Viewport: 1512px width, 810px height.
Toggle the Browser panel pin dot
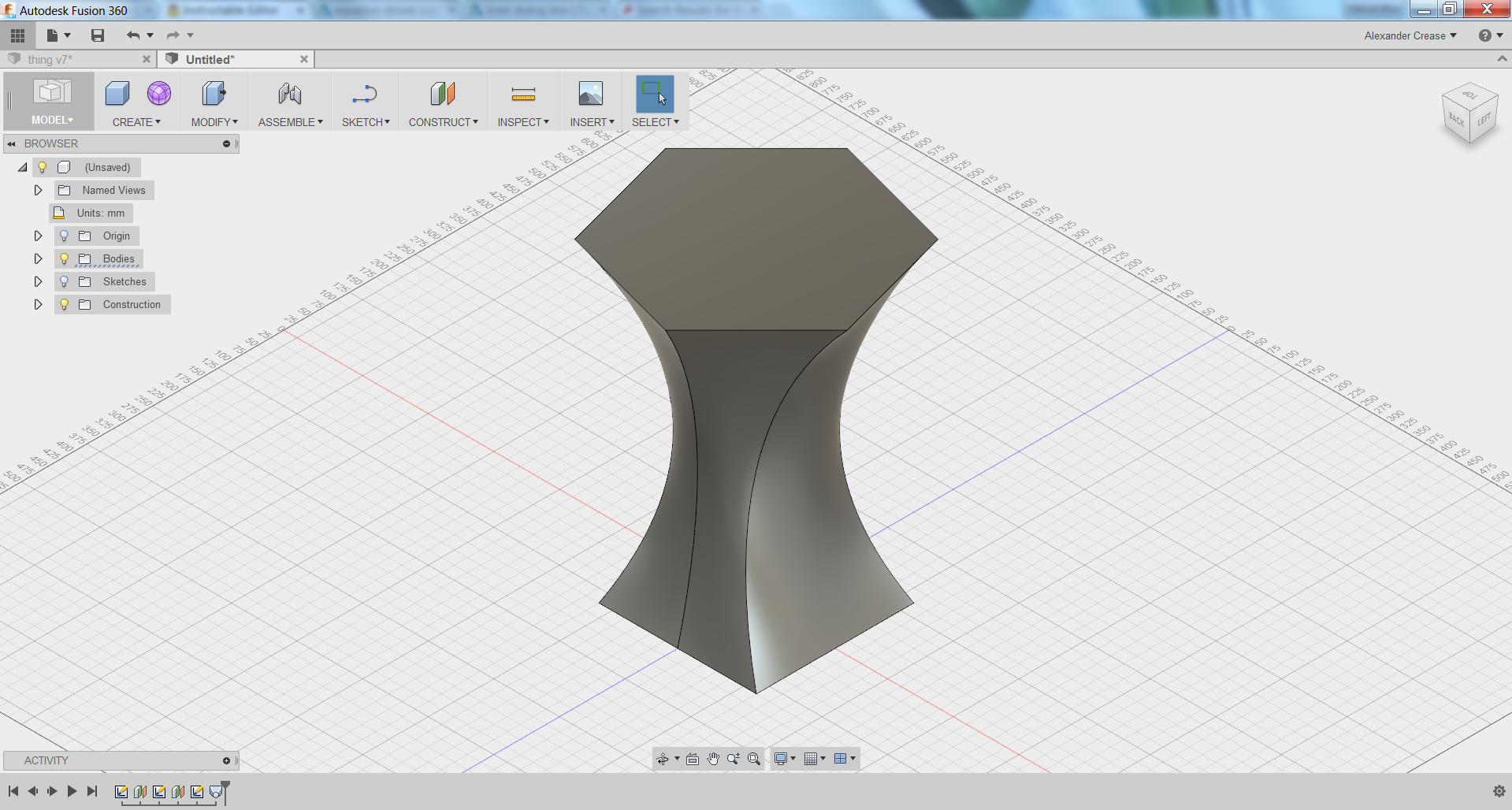tap(226, 144)
